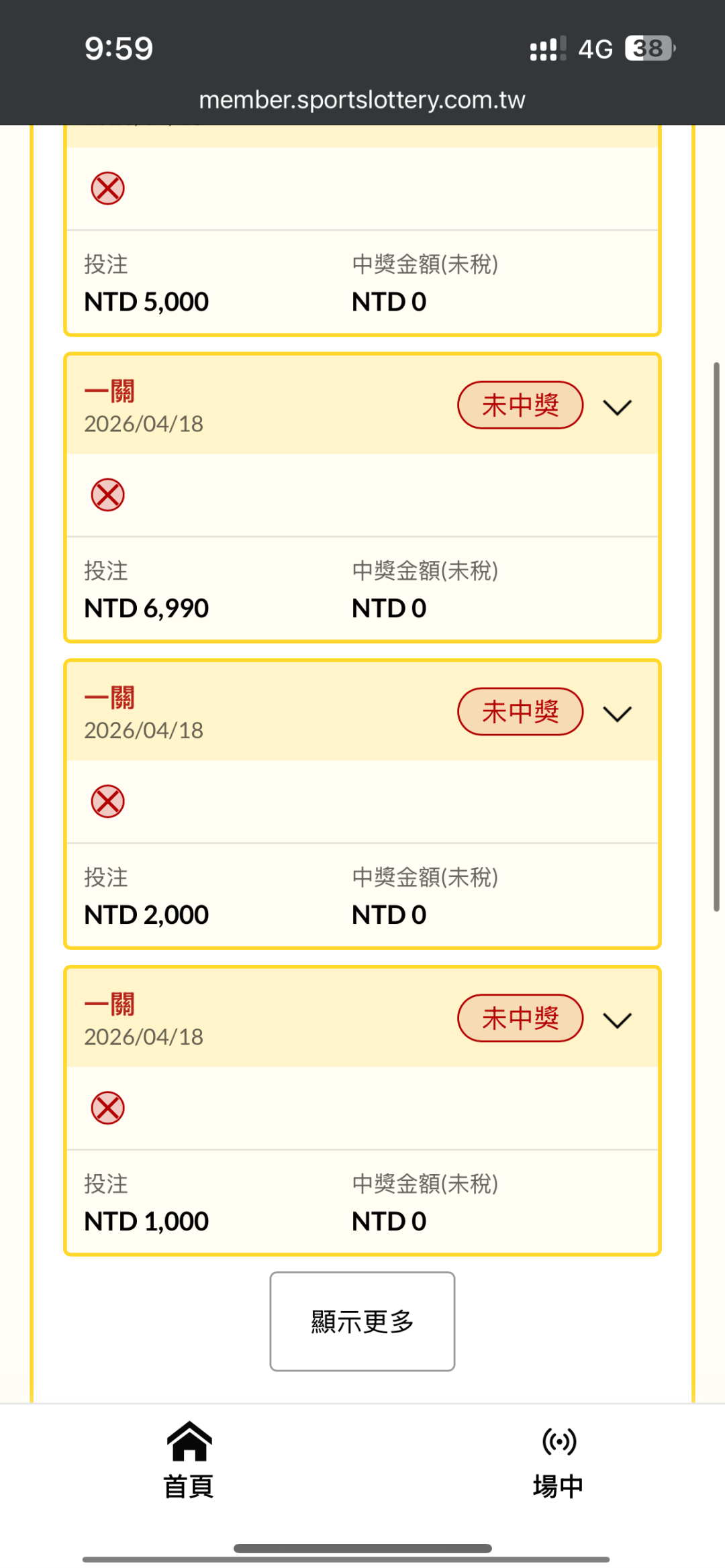Click red X icon above NTD 5,000 bet

[108, 188]
